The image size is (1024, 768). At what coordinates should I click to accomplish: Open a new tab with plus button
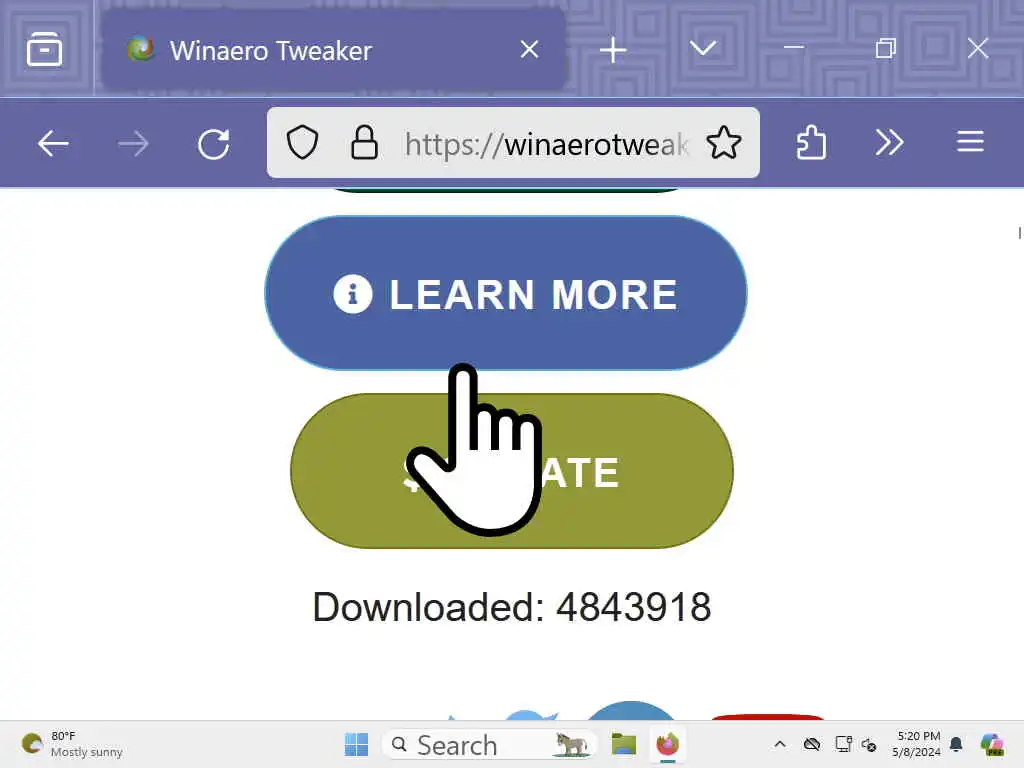(613, 50)
